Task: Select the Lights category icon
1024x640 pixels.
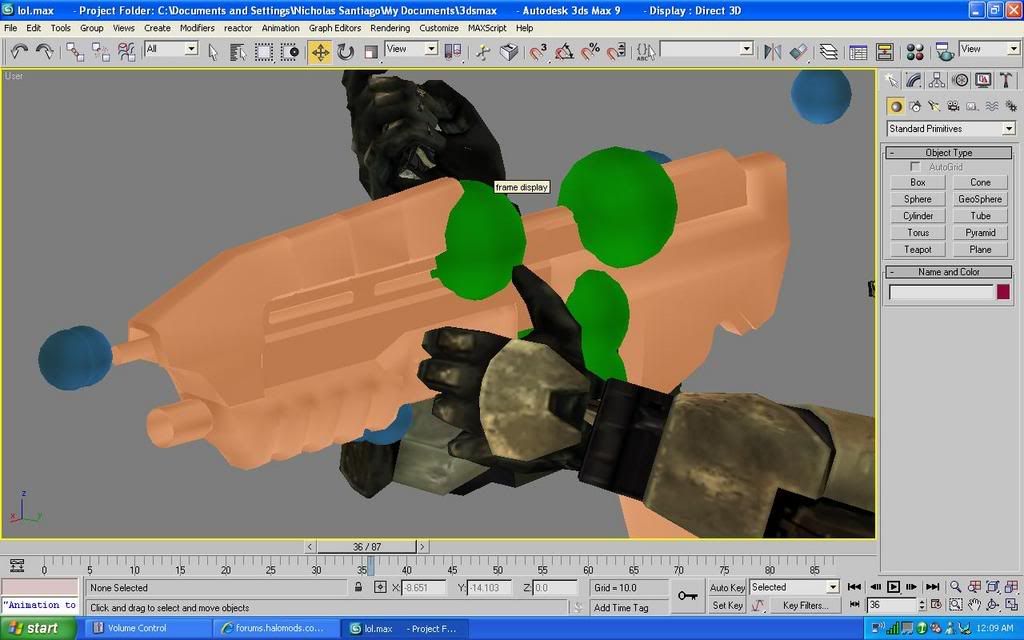Action: click(x=934, y=106)
